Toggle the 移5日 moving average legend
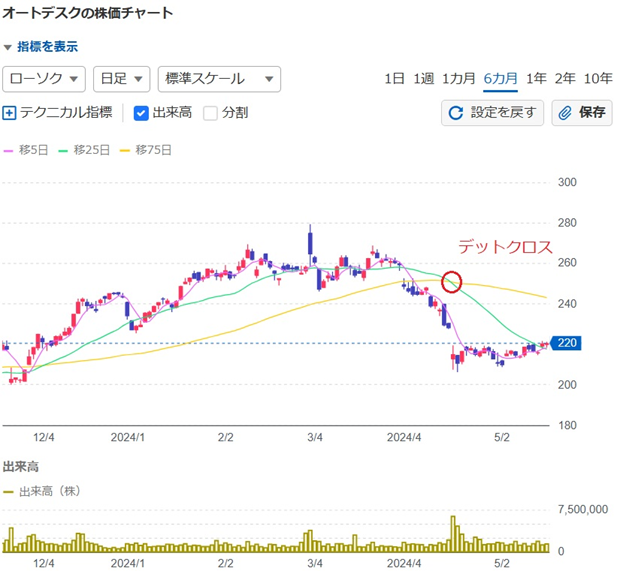The height and width of the screenshot is (571, 617). click(x=26, y=150)
